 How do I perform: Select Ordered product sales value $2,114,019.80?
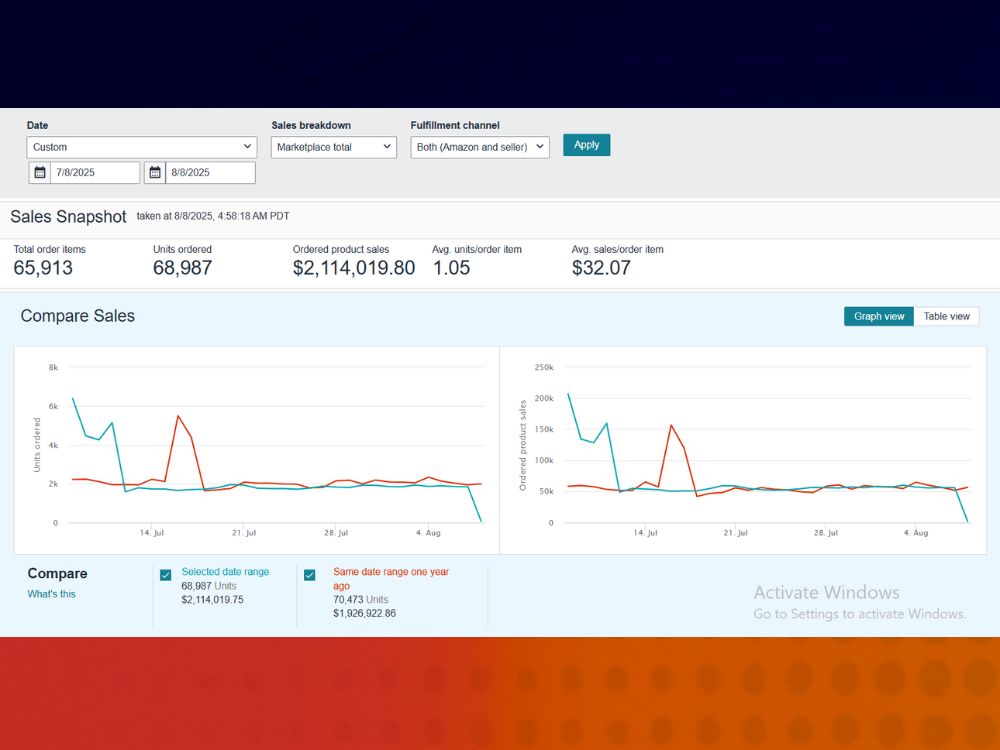pos(354,268)
